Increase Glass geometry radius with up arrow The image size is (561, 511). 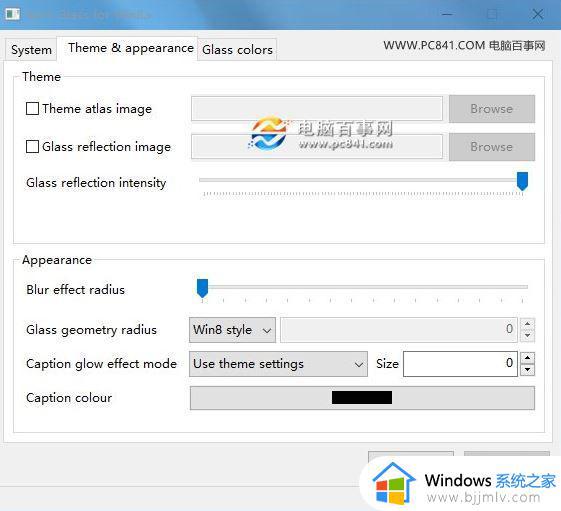point(527,323)
